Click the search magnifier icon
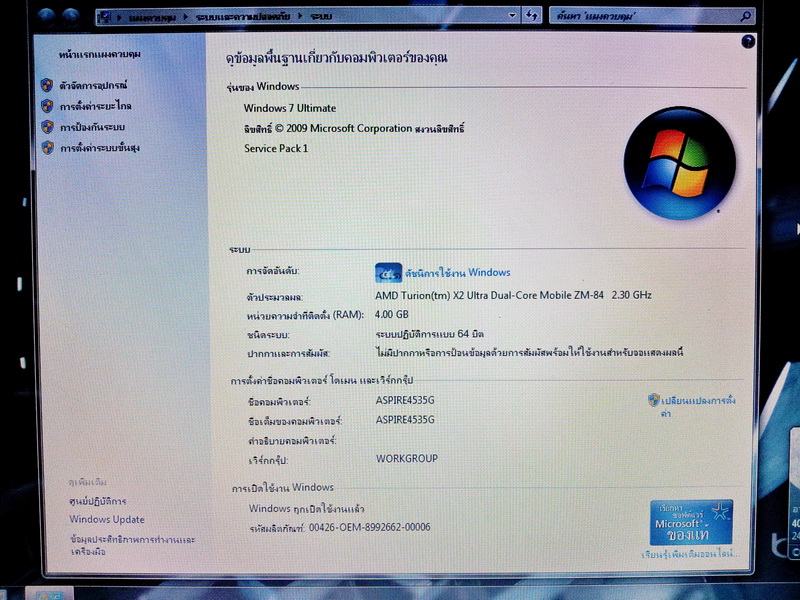Image resolution: width=800 pixels, height=600 pixels. [745, 16]
